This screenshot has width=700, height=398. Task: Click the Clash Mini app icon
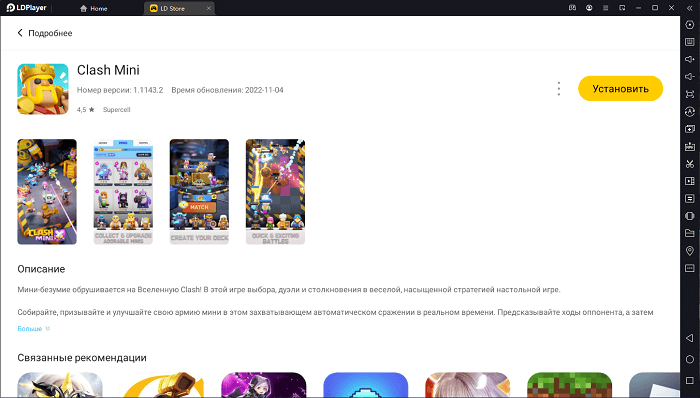tap(43, 89)
